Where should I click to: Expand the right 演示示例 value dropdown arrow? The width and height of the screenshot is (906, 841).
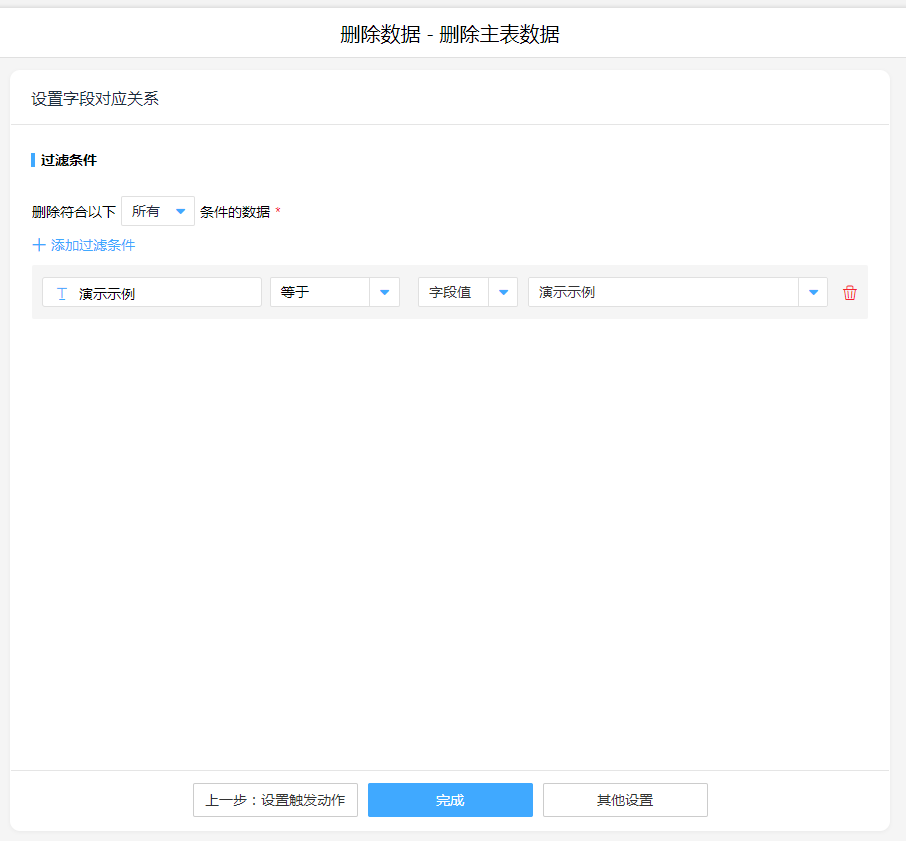(813, 292)
